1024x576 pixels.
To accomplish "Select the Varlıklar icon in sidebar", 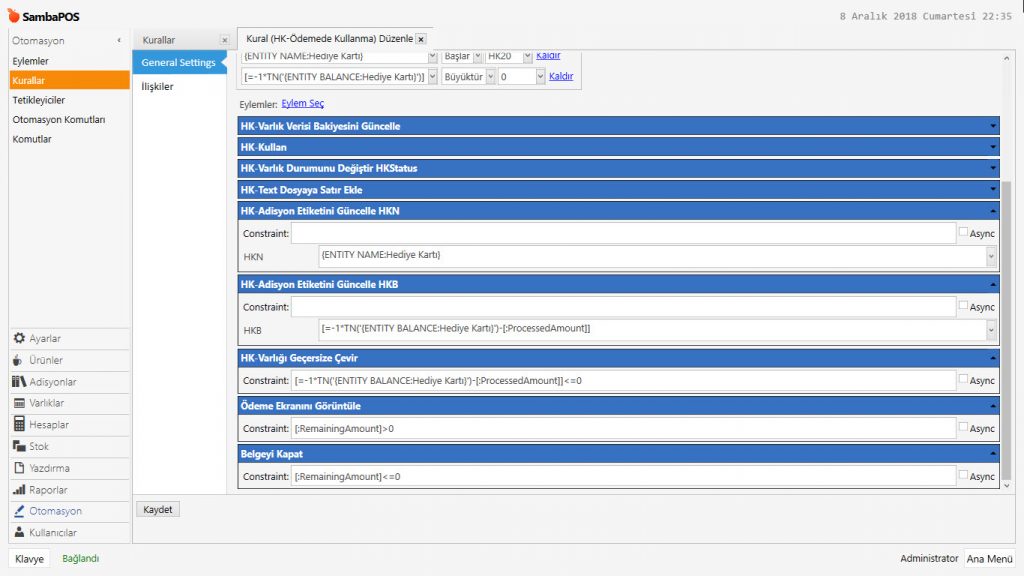I will [x=19, y=403].
